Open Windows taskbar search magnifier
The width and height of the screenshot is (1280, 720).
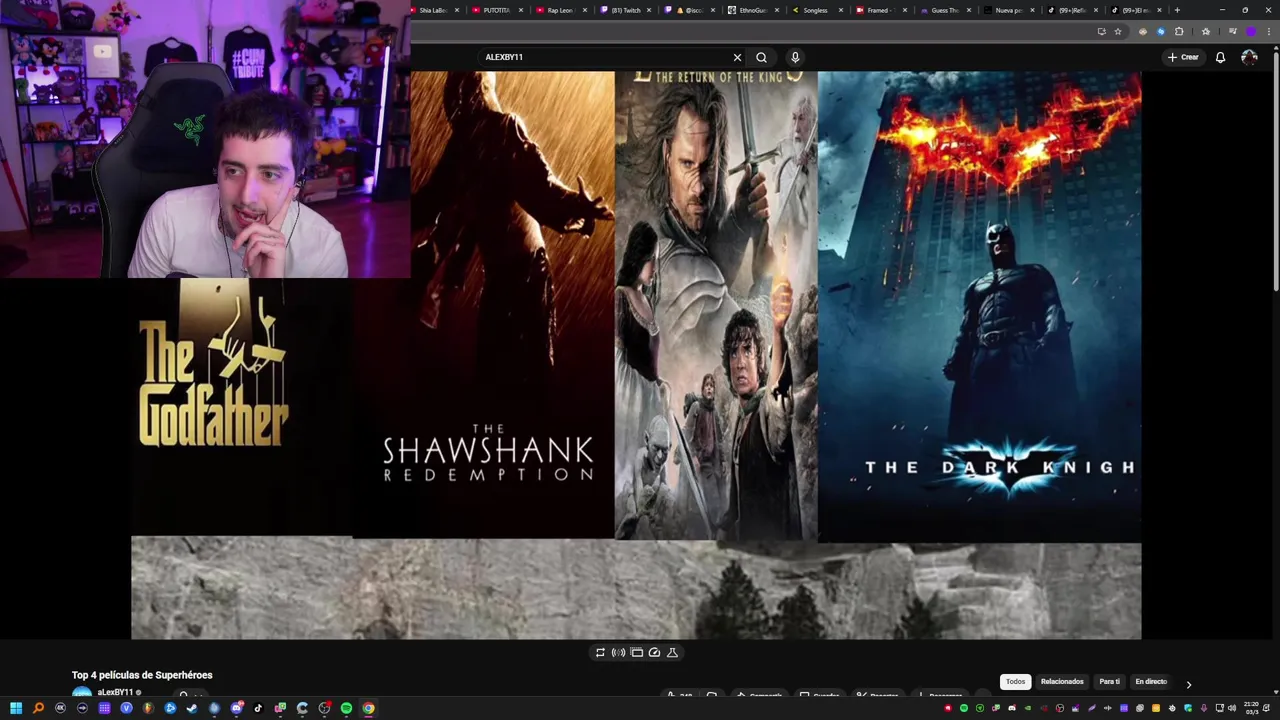point(38,708)
